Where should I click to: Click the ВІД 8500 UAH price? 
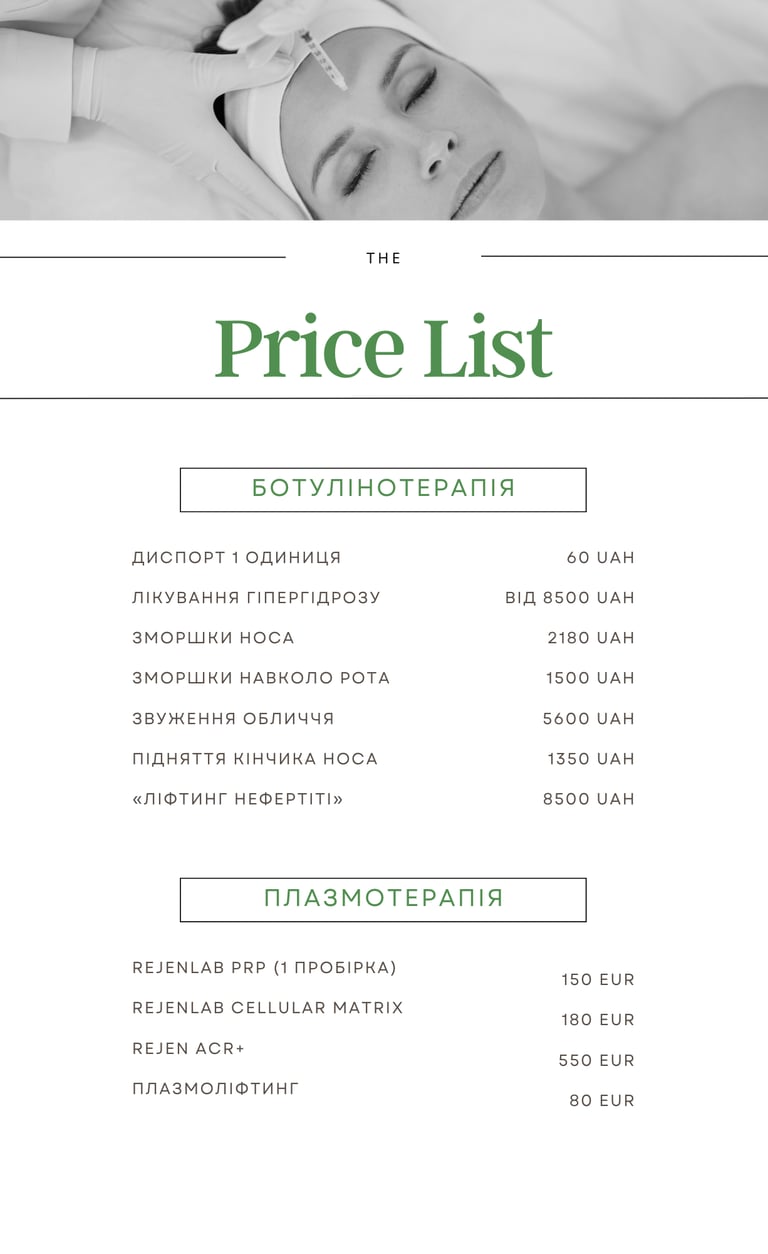pos(570,598)
